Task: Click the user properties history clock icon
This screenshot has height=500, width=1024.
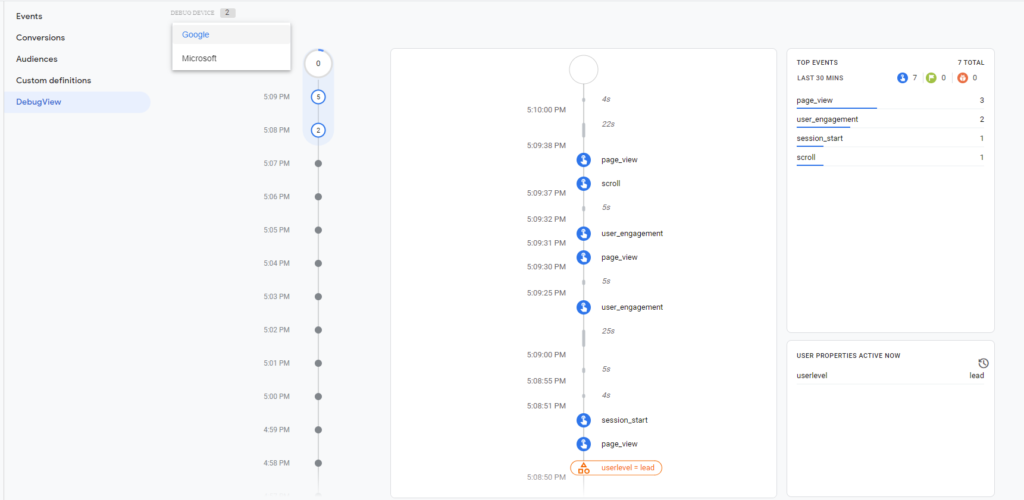Action: [984, 364]
